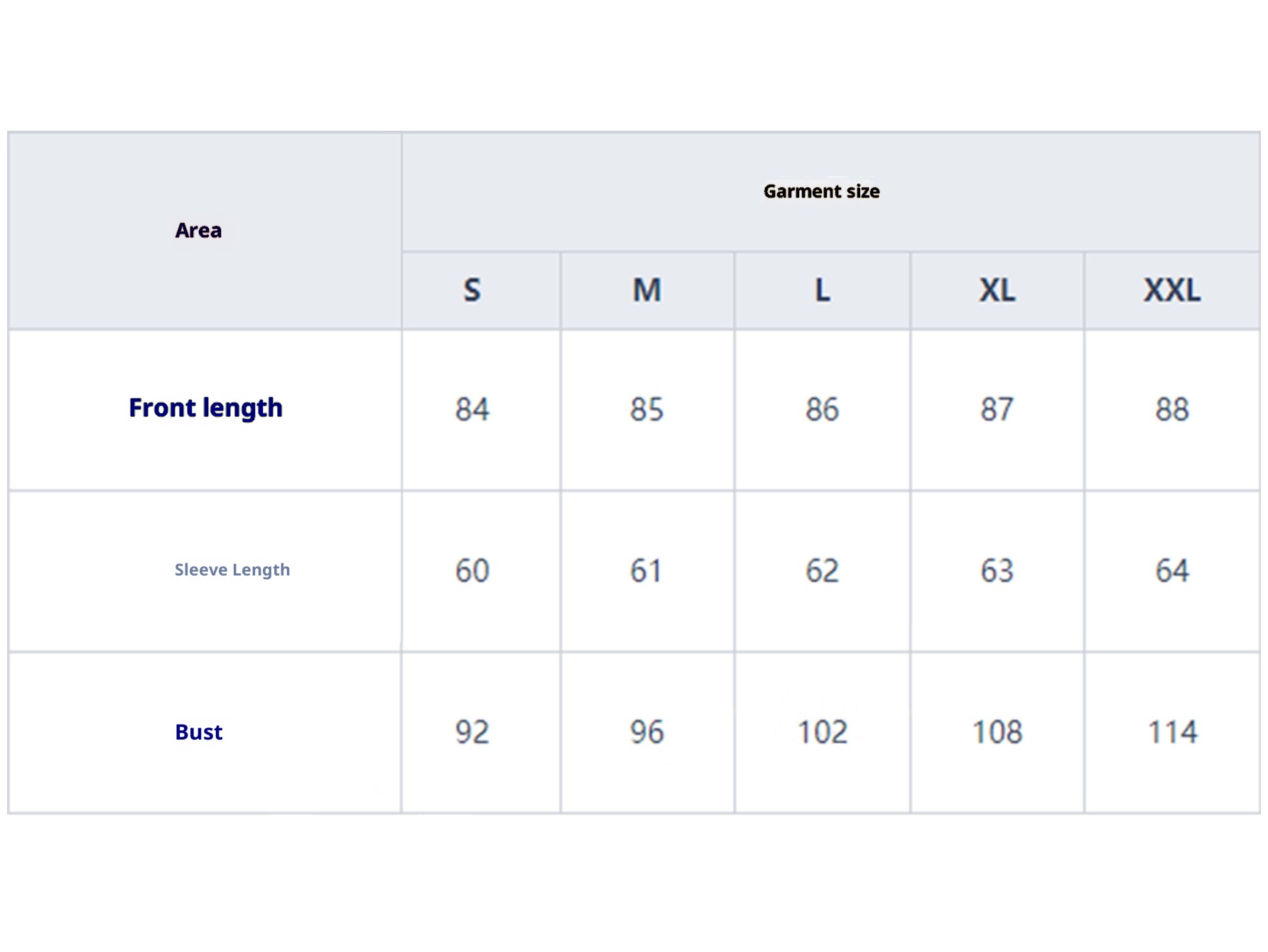Choose the XL size column header

coord(997,290)
